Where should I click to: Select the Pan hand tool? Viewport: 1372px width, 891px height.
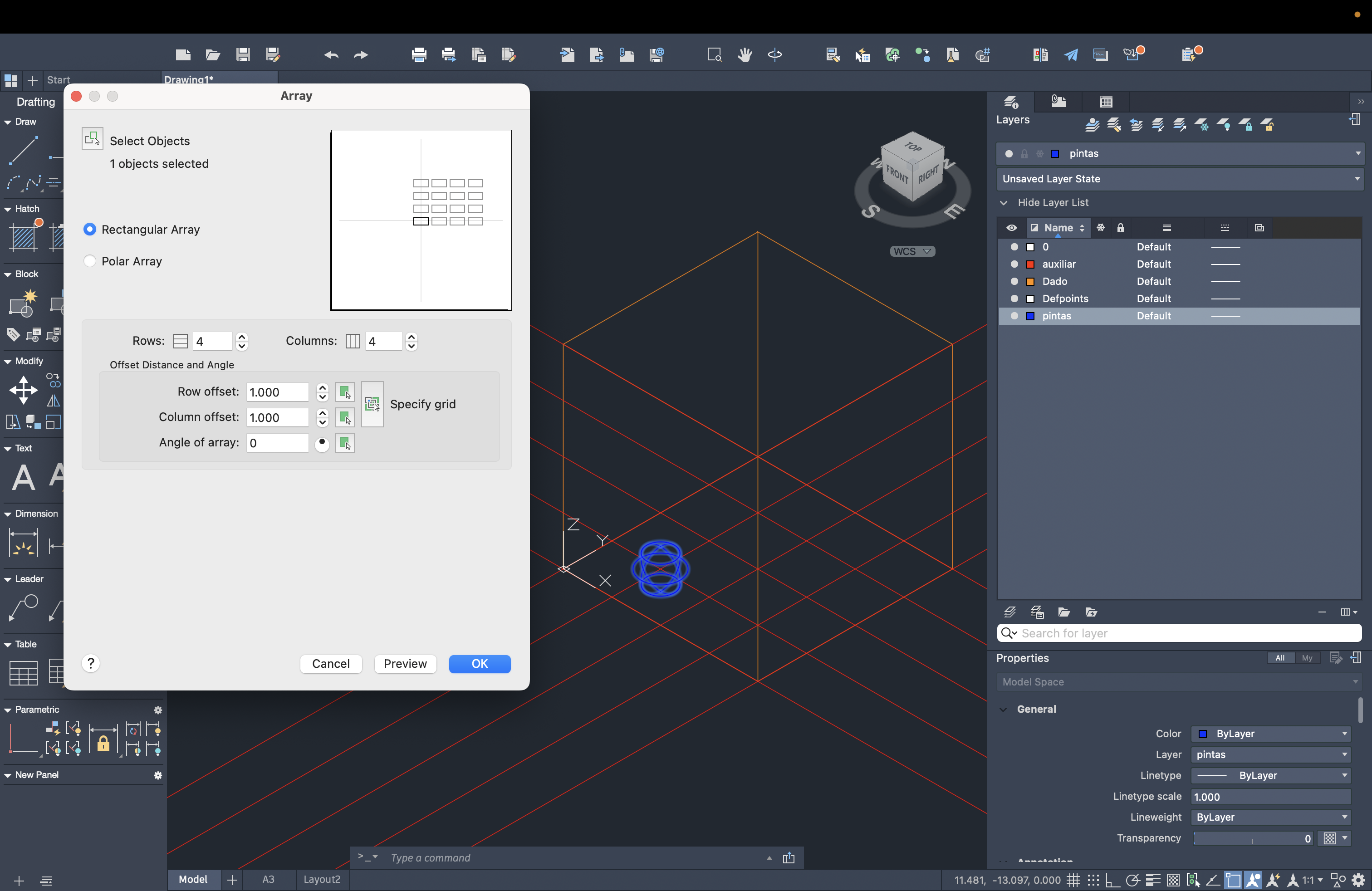(744, 55)
